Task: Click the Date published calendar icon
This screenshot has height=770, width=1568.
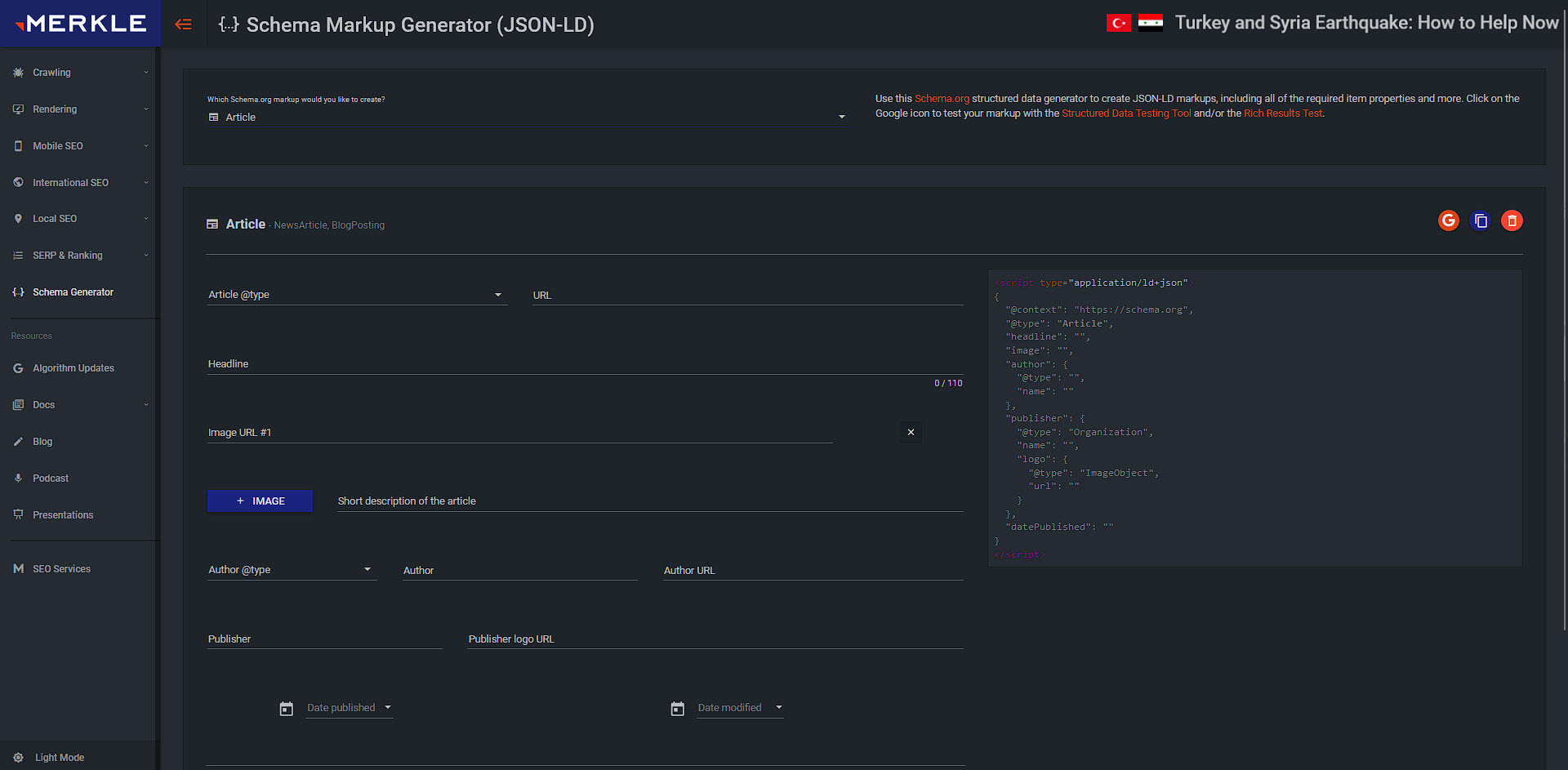Action: [x=286, y=709]
